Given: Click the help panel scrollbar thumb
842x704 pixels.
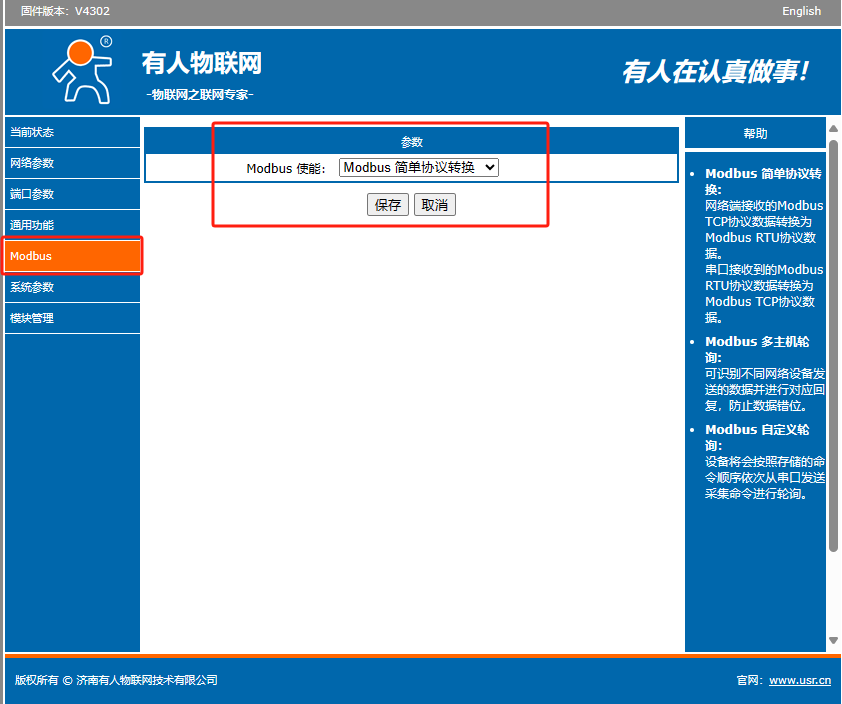Looking at the screenshot, I should (x=833, y=345).
